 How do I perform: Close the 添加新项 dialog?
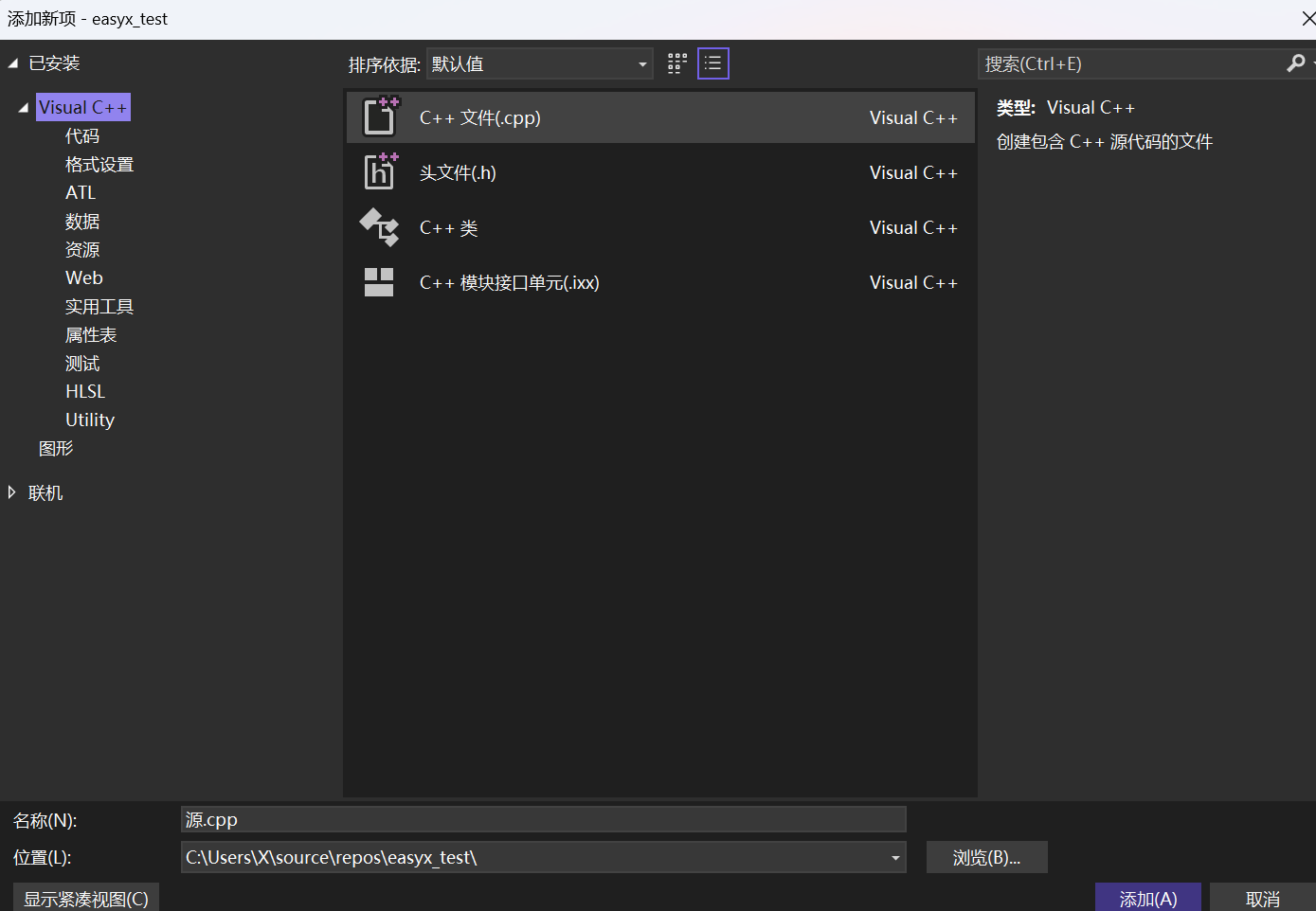pos(1307,18)
